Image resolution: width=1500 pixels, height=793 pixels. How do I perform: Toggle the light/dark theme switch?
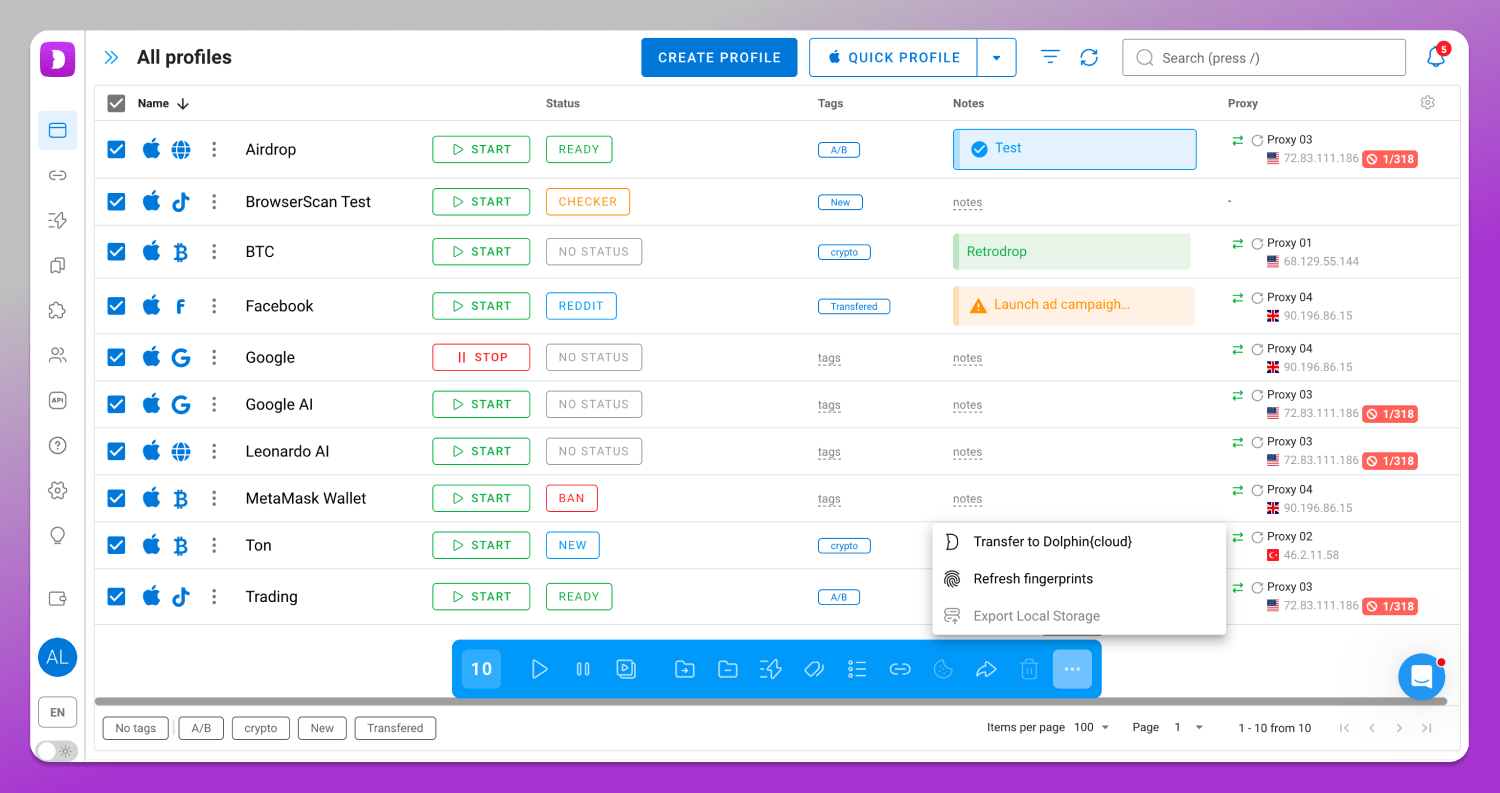tap(57, 751)
